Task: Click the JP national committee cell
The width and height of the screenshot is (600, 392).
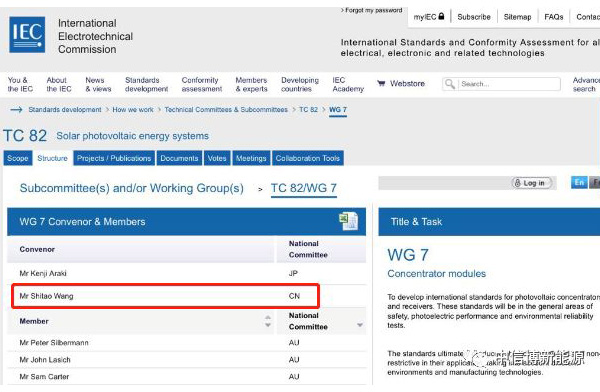Action: click(293, 273)
